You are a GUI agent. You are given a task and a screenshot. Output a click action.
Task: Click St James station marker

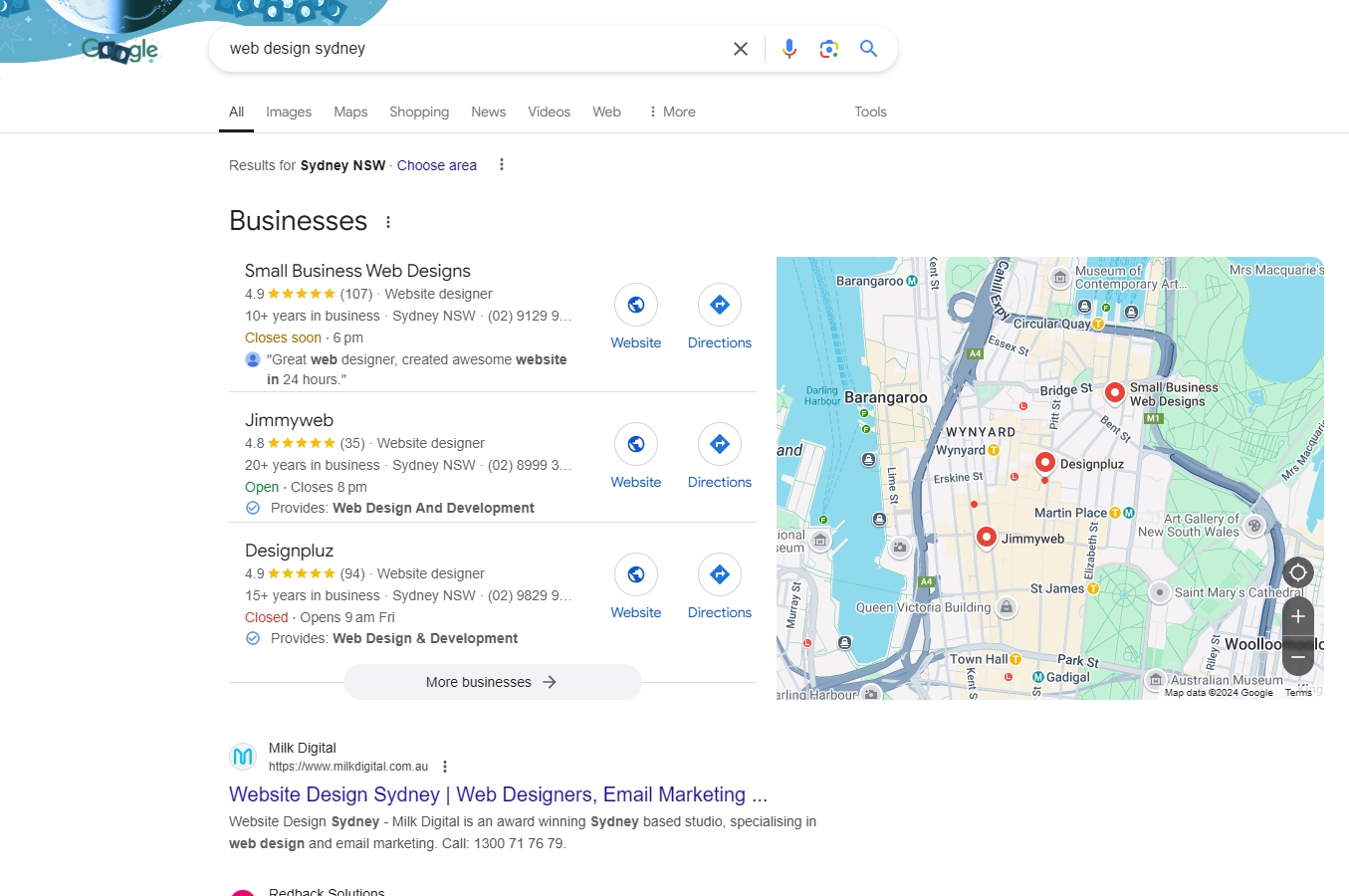point(1092,588)
